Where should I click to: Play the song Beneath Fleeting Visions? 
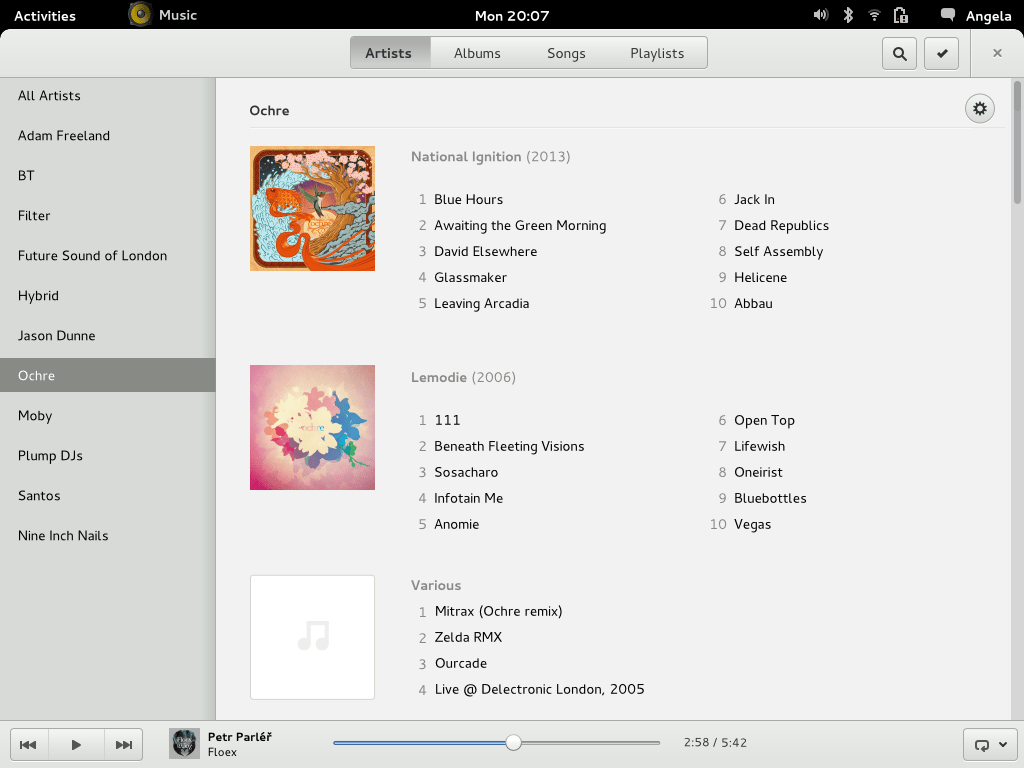pyautogui.click(x=508, y=446)
